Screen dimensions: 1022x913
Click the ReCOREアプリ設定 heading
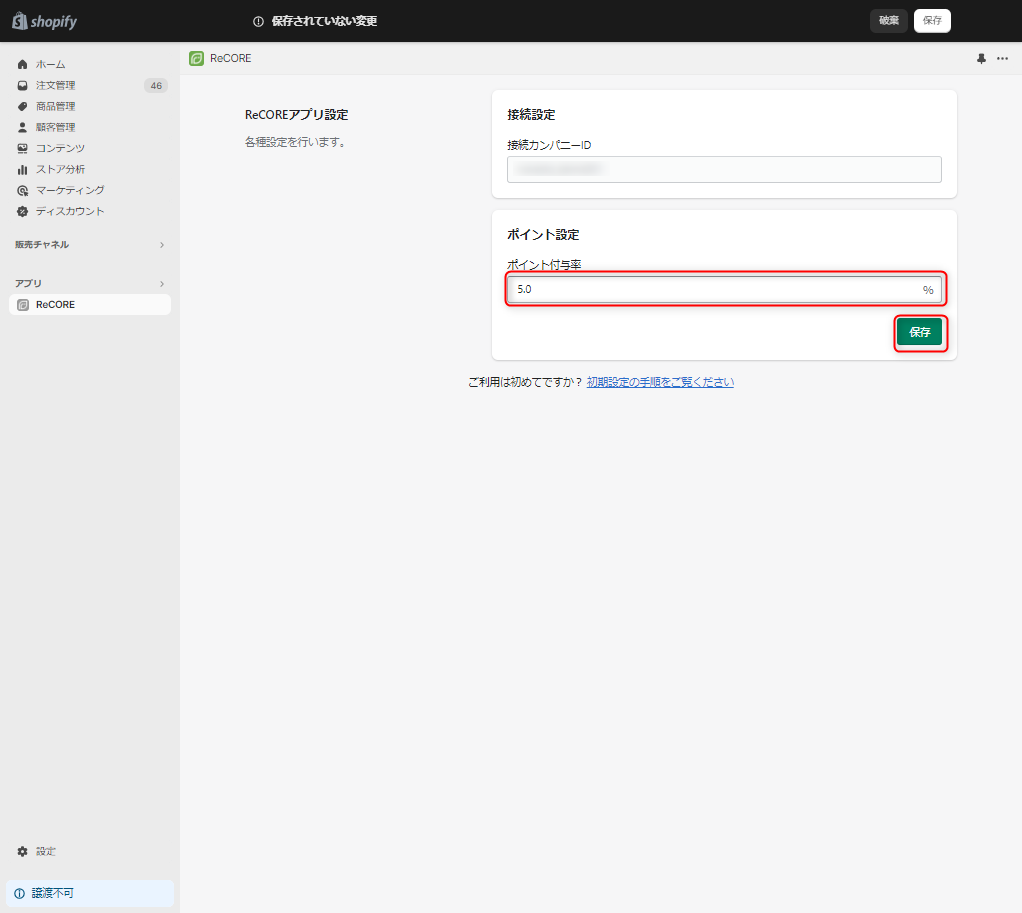click(x=297, y=115)
